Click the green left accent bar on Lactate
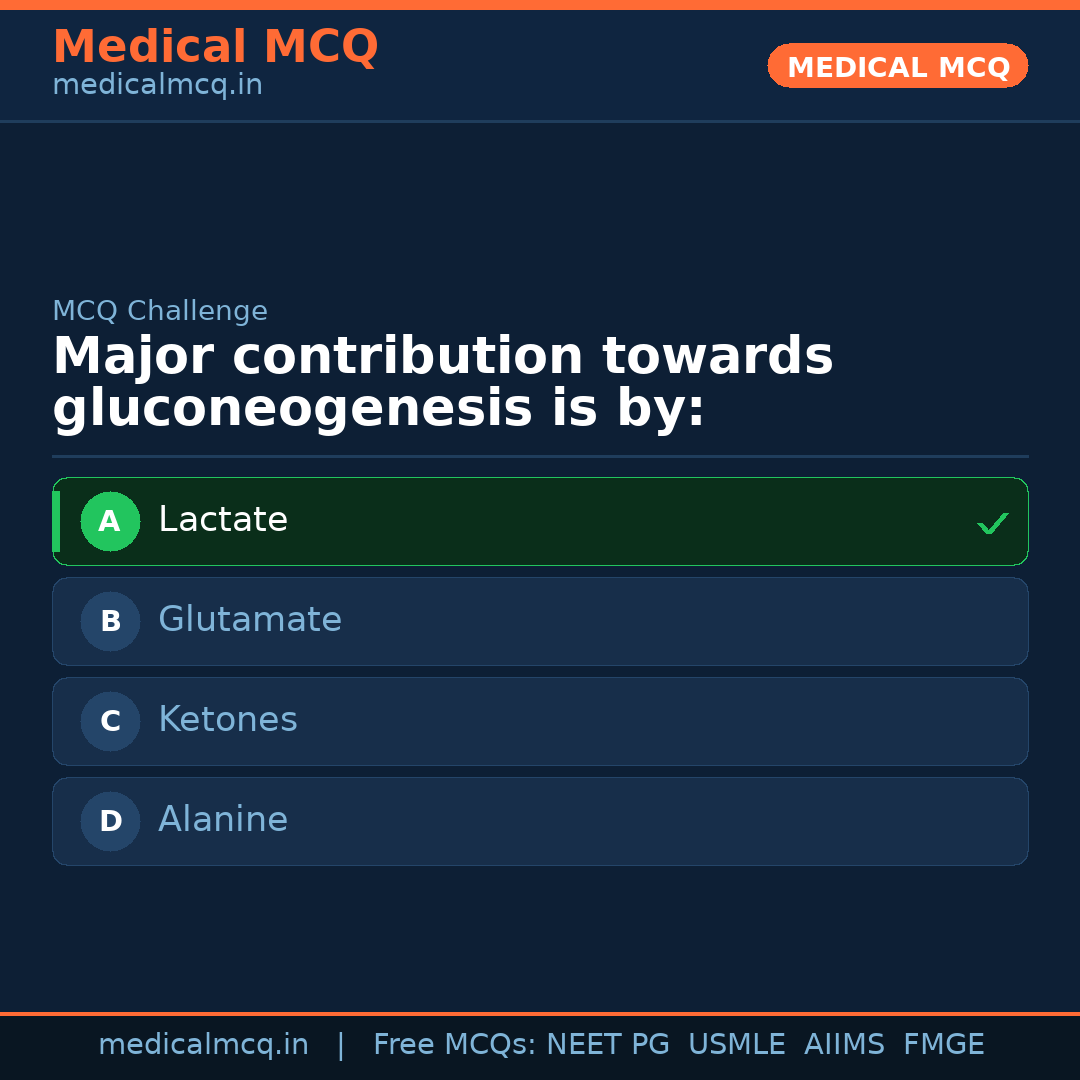The height and width of the screenshot is (1080, 1080). [57, 521]
